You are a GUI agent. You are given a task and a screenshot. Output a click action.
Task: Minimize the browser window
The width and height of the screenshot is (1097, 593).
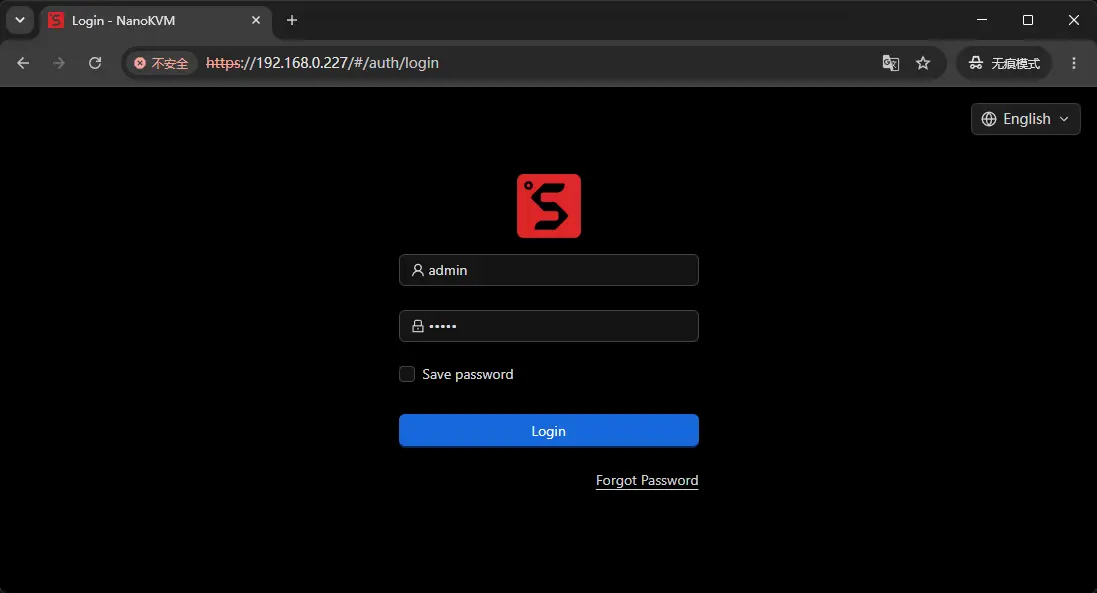982,20
